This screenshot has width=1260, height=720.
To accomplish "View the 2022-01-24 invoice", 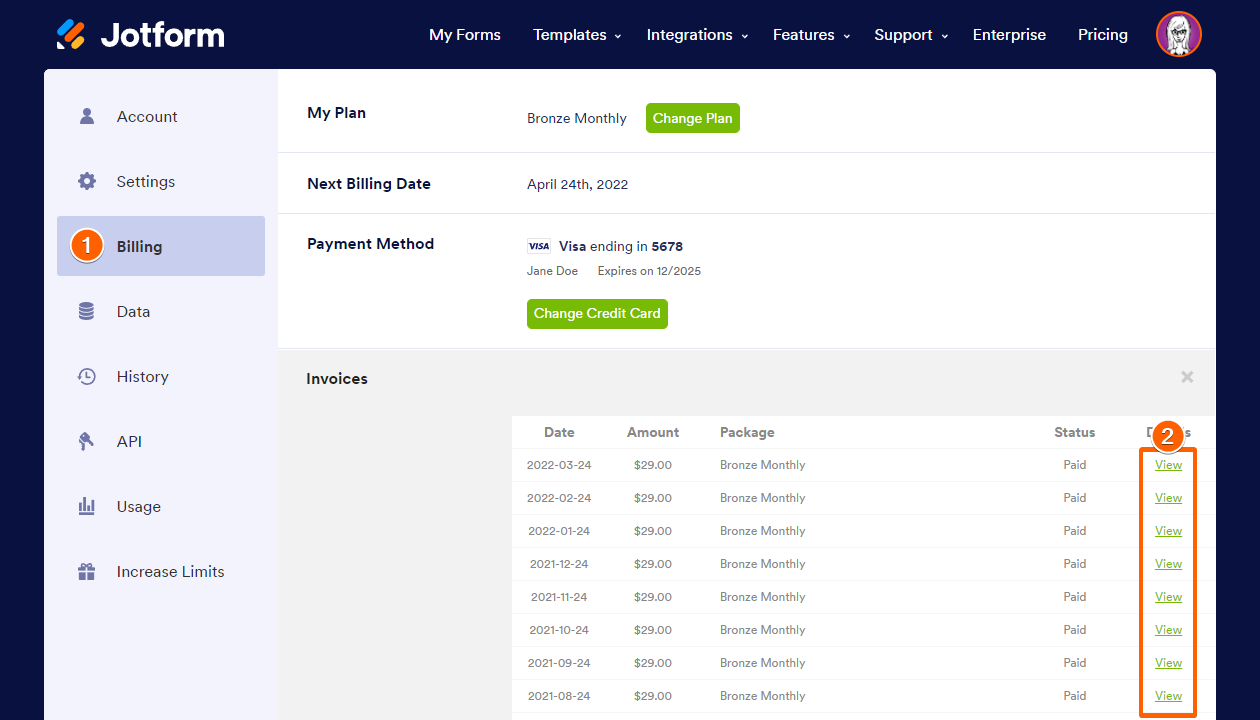I will pyautogui.click(x=1168, y=531).
